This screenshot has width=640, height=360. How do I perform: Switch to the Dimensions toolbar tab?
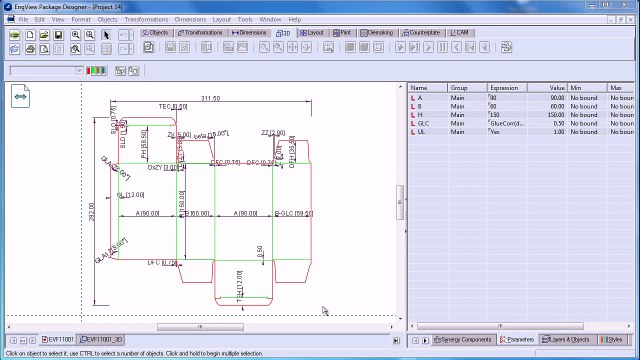coord(249,33)
